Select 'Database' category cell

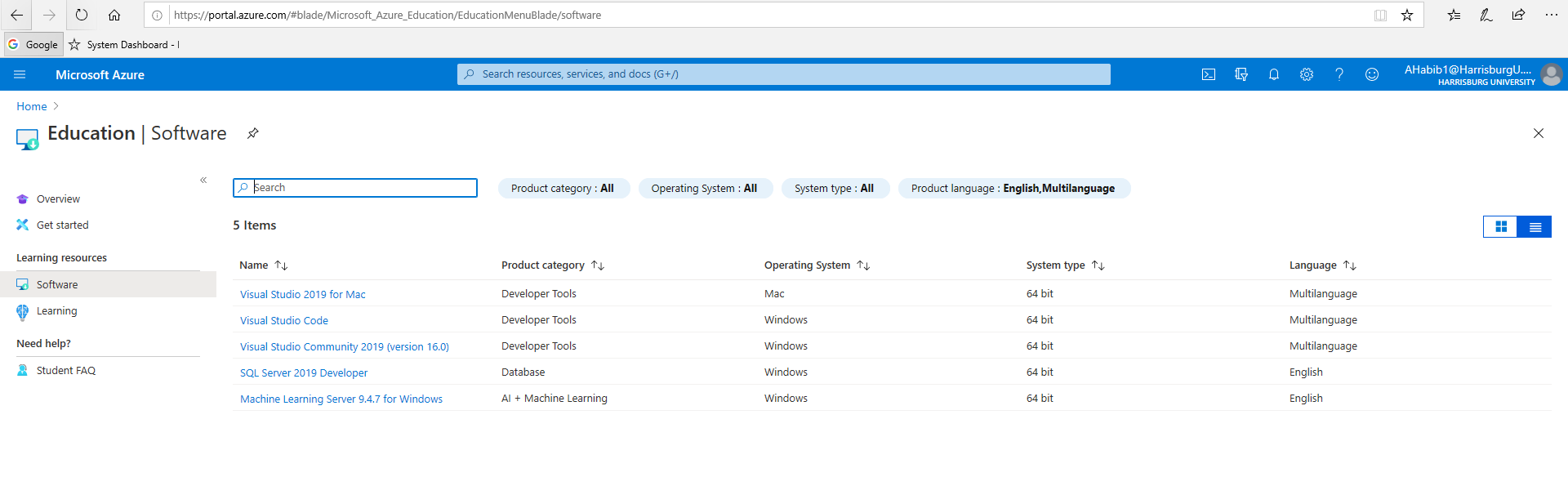[523, 372]
